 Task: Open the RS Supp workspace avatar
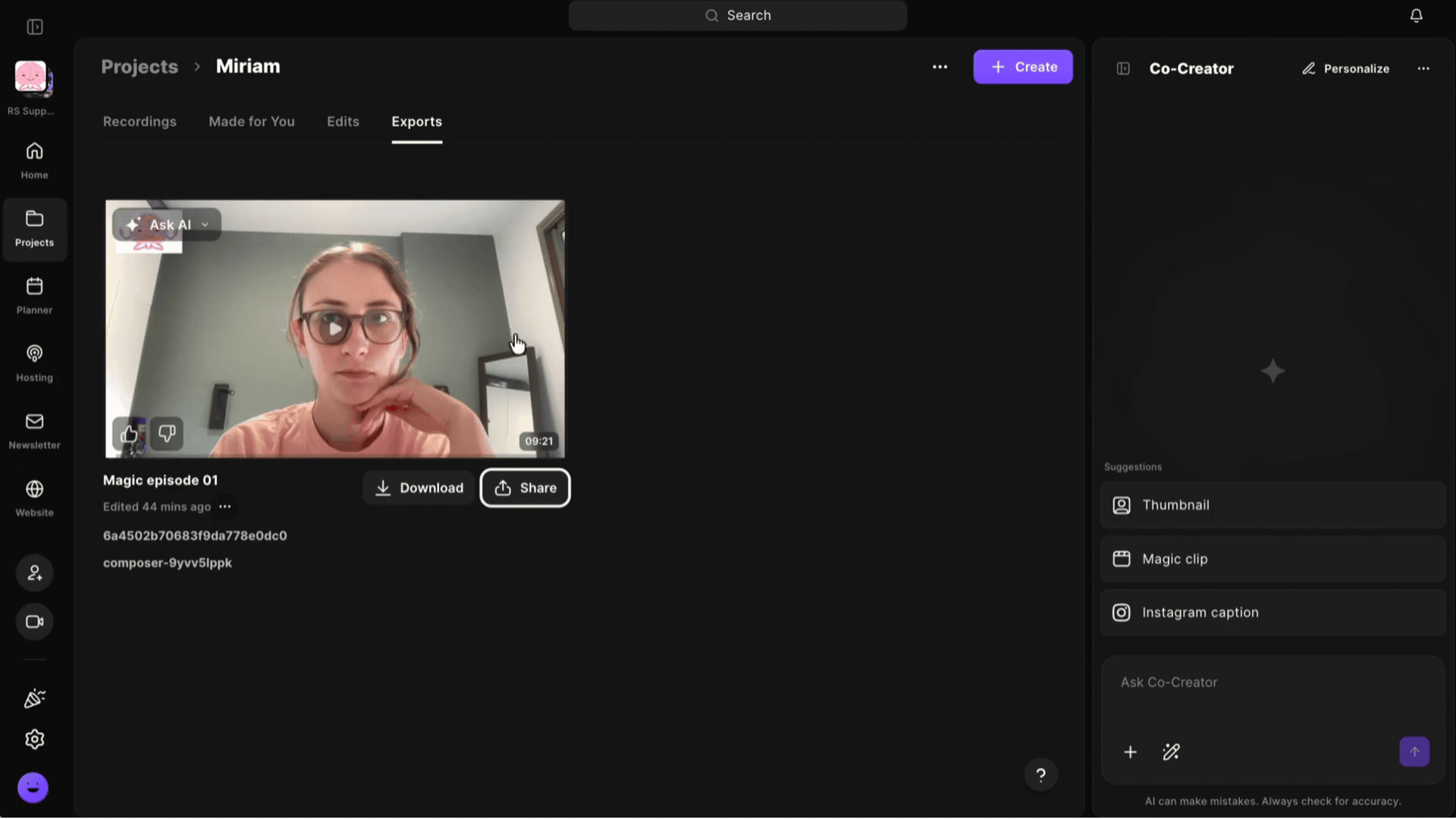click(32, 78)
